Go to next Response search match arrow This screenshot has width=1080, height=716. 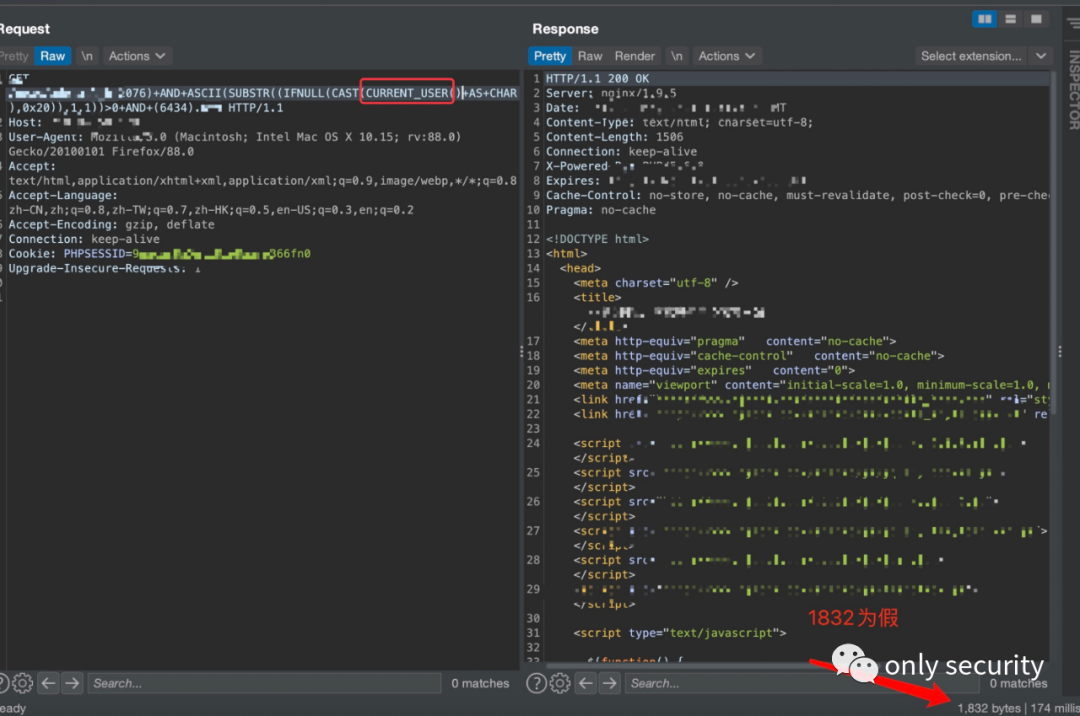click(x=610, y=683)
